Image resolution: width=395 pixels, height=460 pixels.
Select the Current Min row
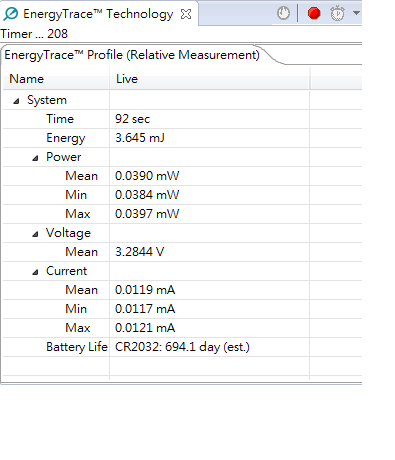182,309
